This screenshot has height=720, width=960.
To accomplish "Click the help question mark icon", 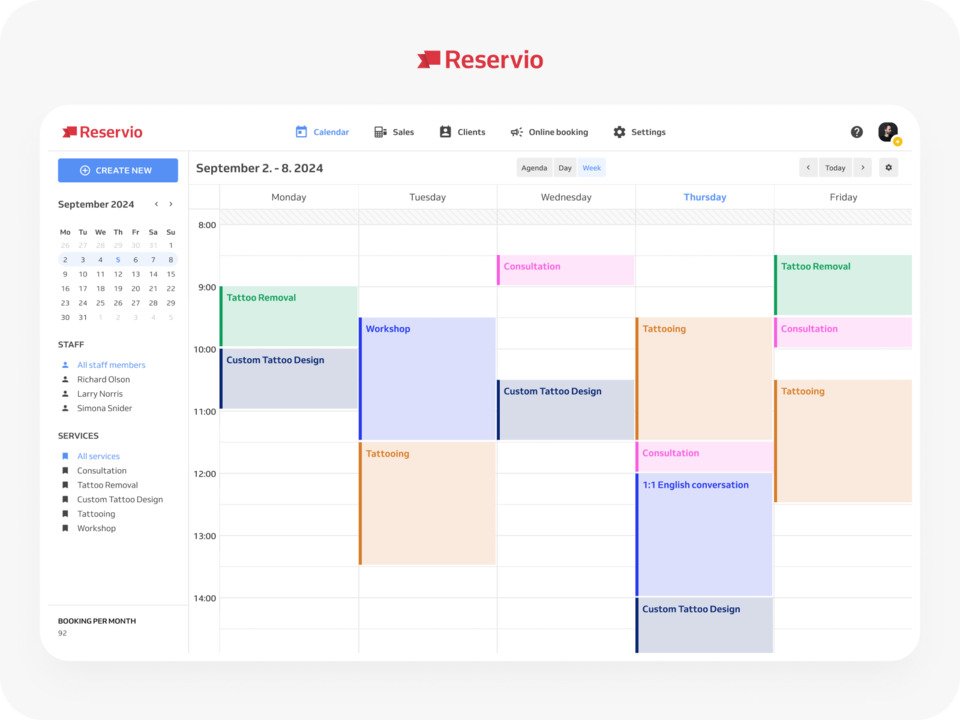I will pos(857,132).
